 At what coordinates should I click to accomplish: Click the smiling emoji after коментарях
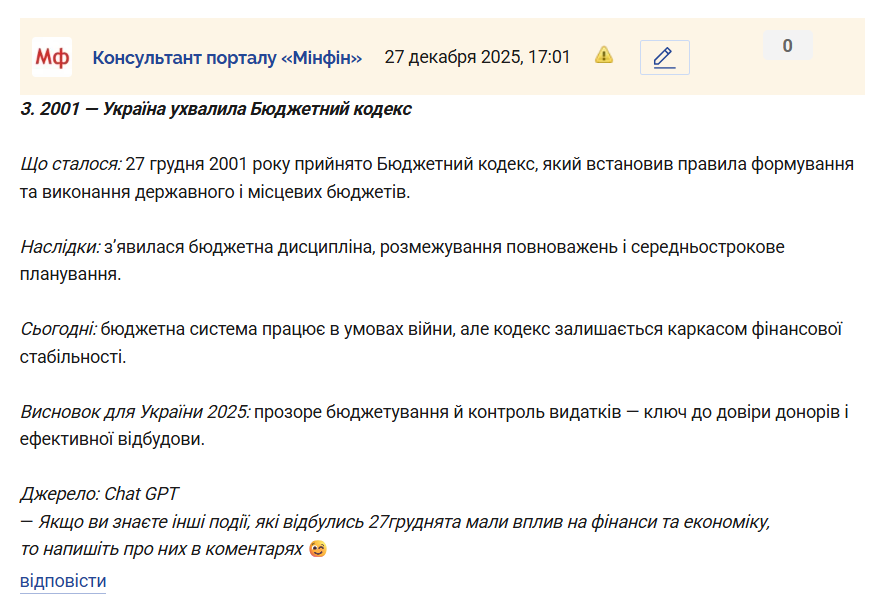pos(318,549)
